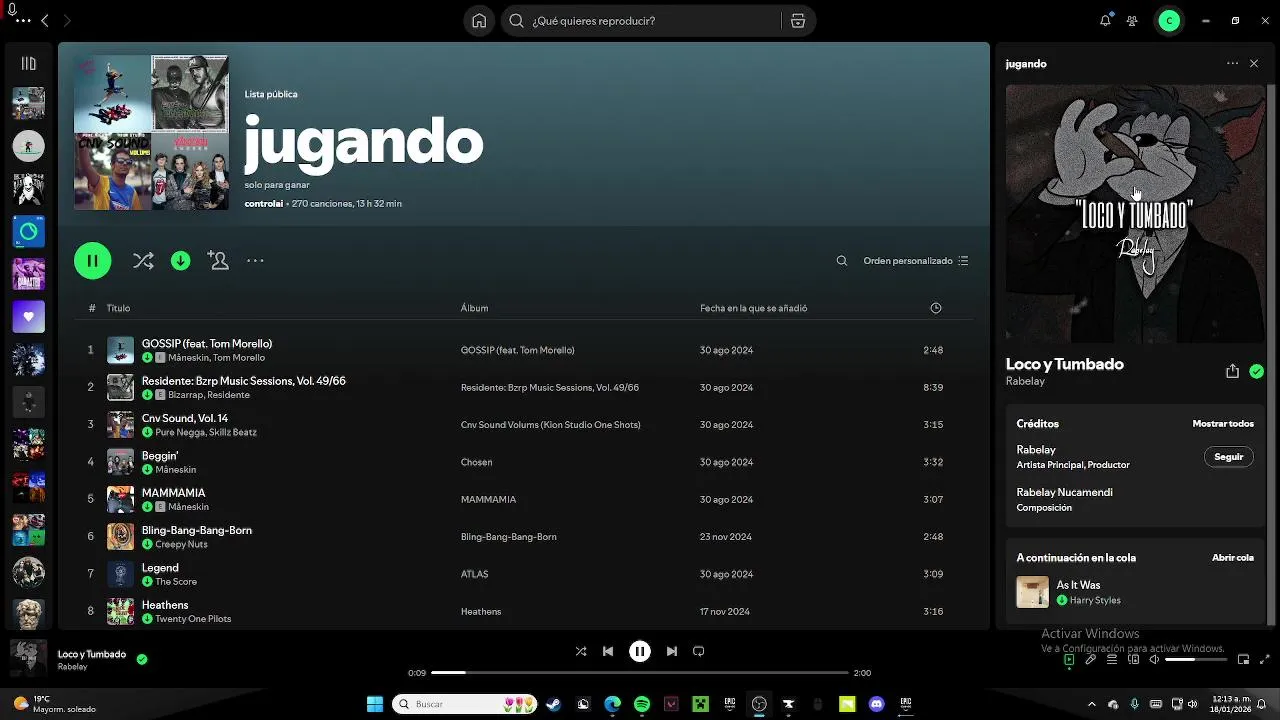Viewport: 1280px width, 720px height.
Task: Open the mini player icon
Action: pos(1243,660)
